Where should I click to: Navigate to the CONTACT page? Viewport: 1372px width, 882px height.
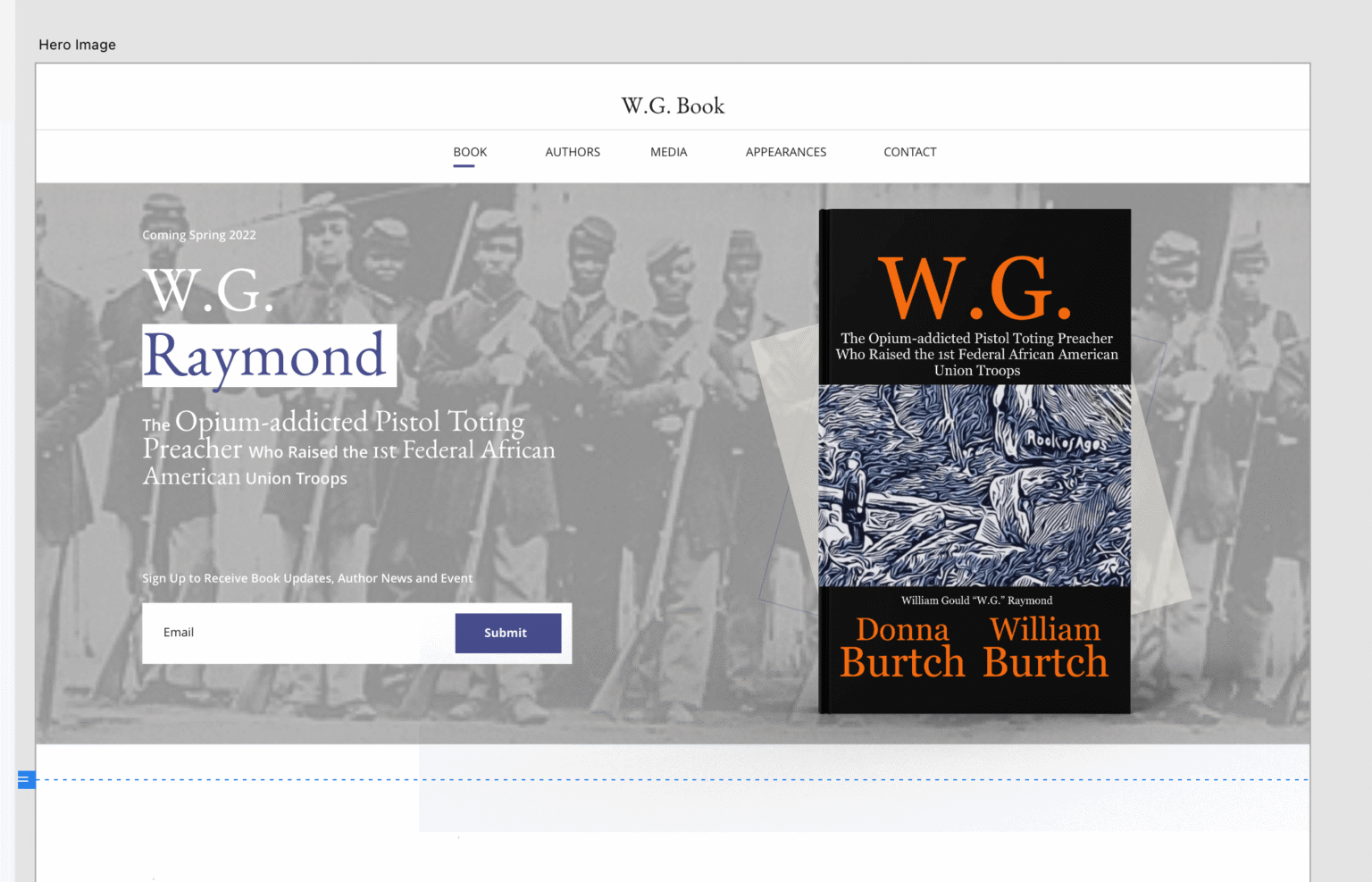coord(909,152)
